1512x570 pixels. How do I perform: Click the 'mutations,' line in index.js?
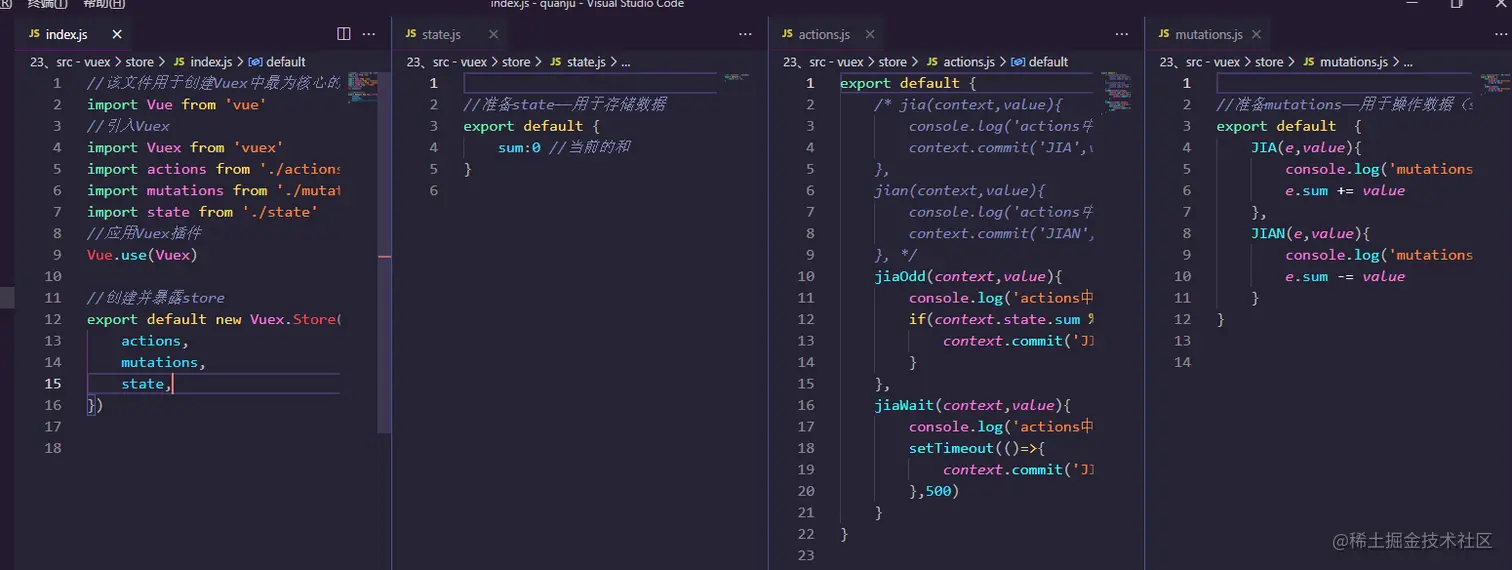point(163,362)
